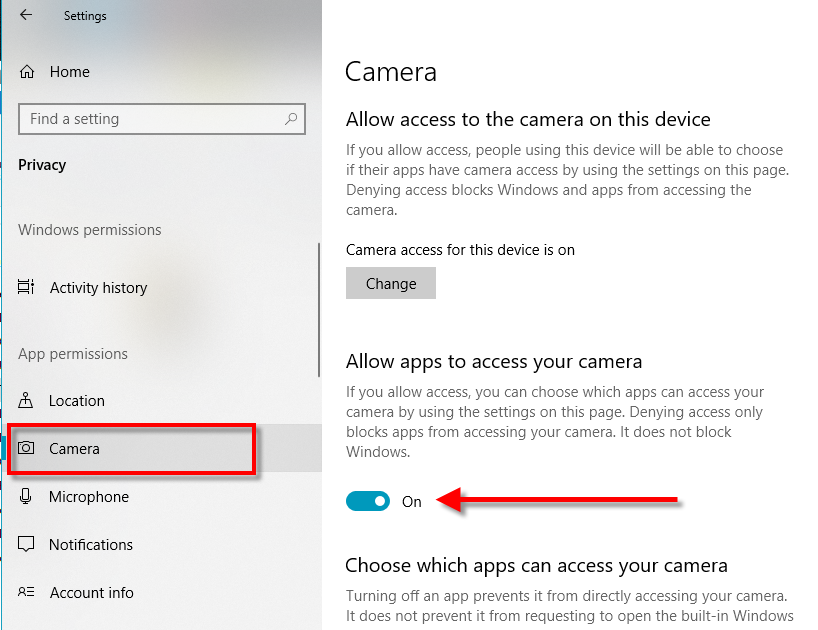Open the Activity history settings page
This screenshot has height=630, width=818.
pyautogui.click(x=98, y=288)
